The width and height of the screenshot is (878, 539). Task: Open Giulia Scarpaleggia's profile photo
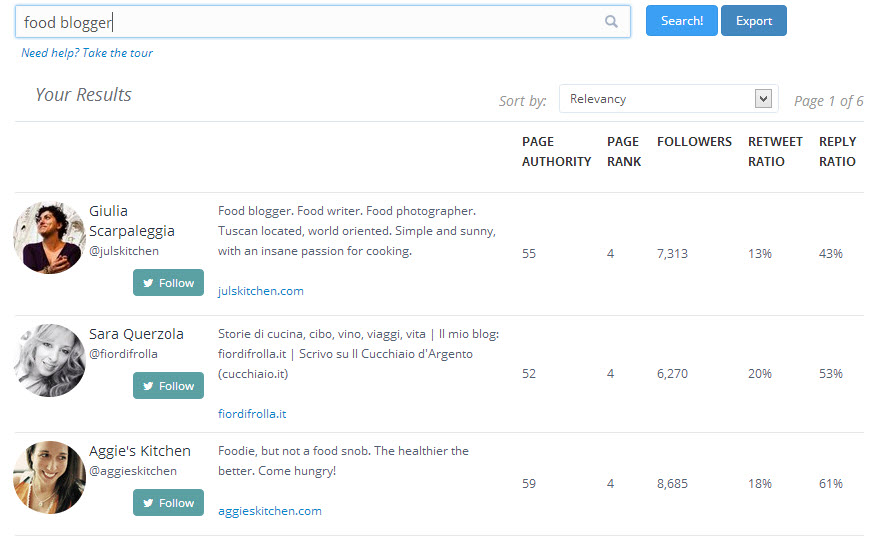click(49, 238)
